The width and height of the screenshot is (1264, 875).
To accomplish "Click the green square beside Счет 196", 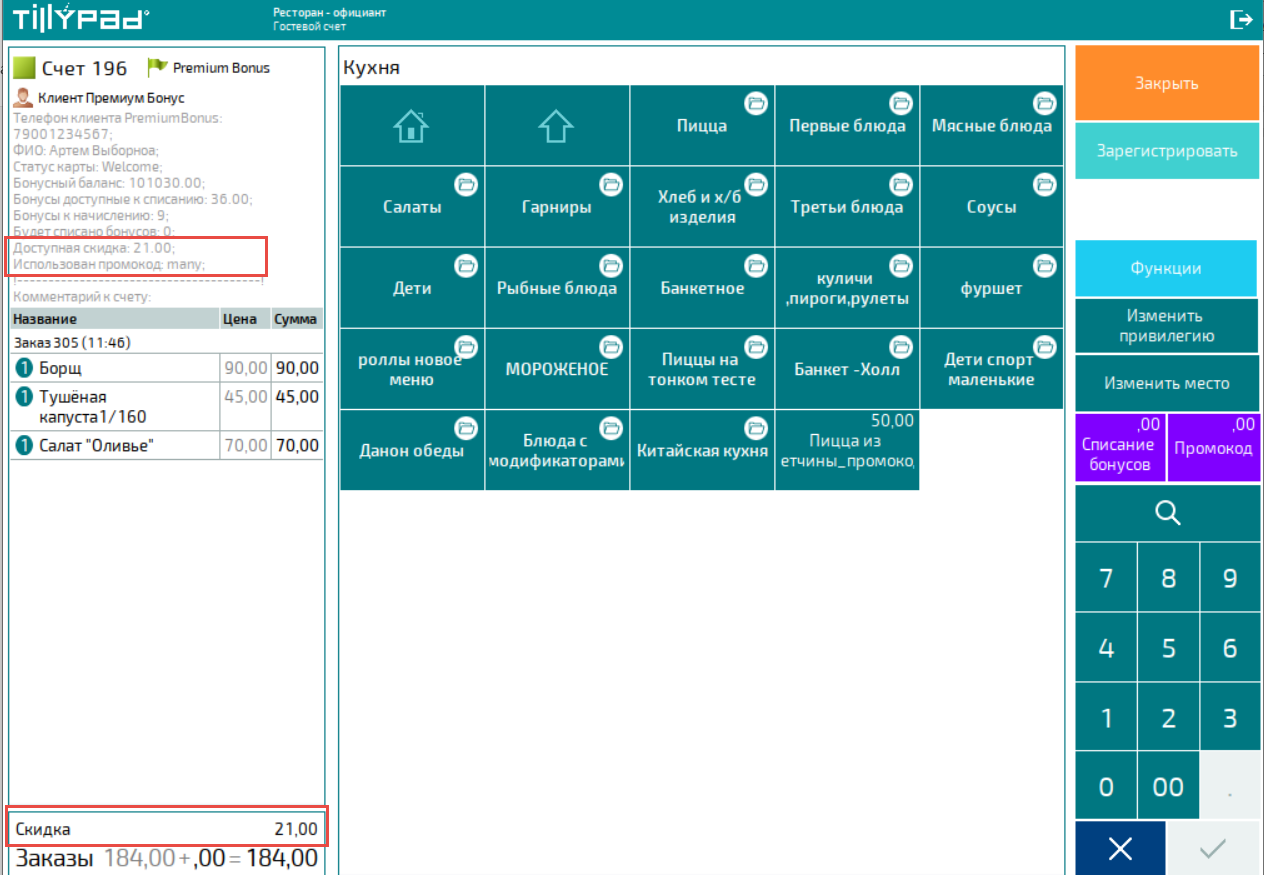I will [24, 68].
